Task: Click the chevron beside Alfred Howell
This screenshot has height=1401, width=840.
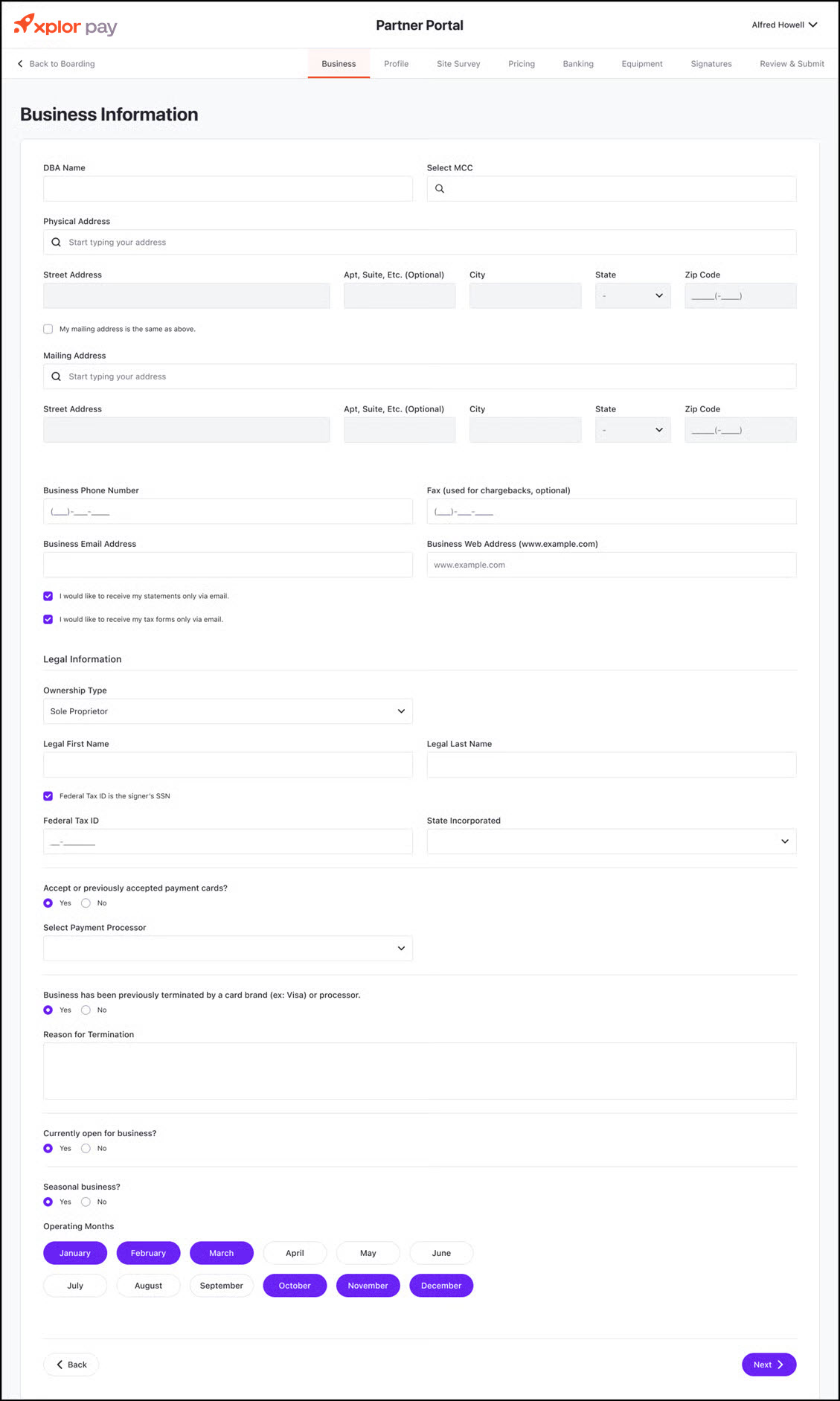Action: pos(813,25)
